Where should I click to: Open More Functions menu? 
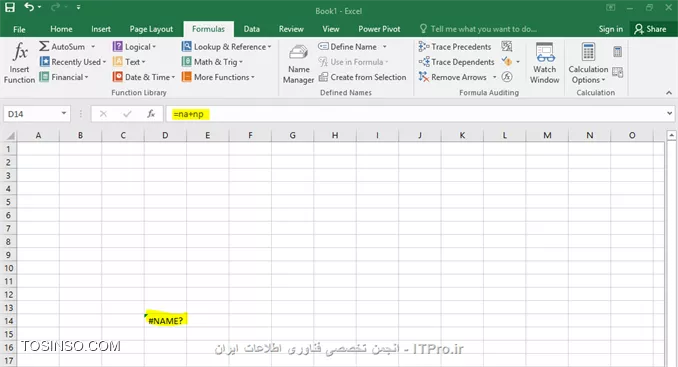pyautogui.click(x=218, y=77)
